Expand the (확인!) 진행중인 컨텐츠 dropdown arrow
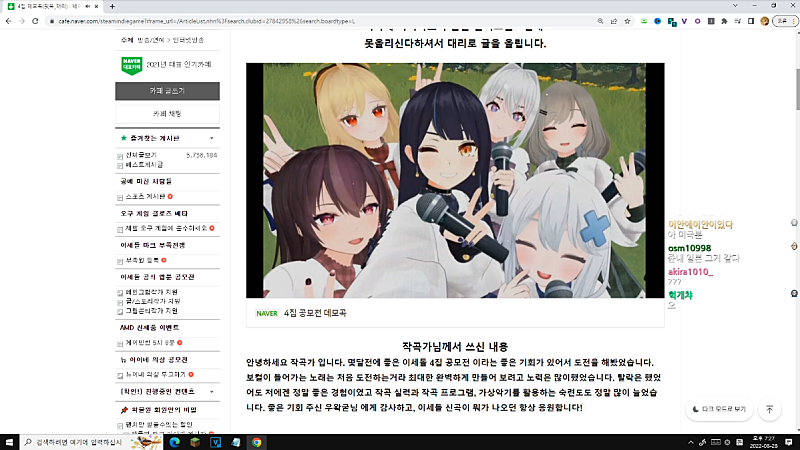 (212, 392)
